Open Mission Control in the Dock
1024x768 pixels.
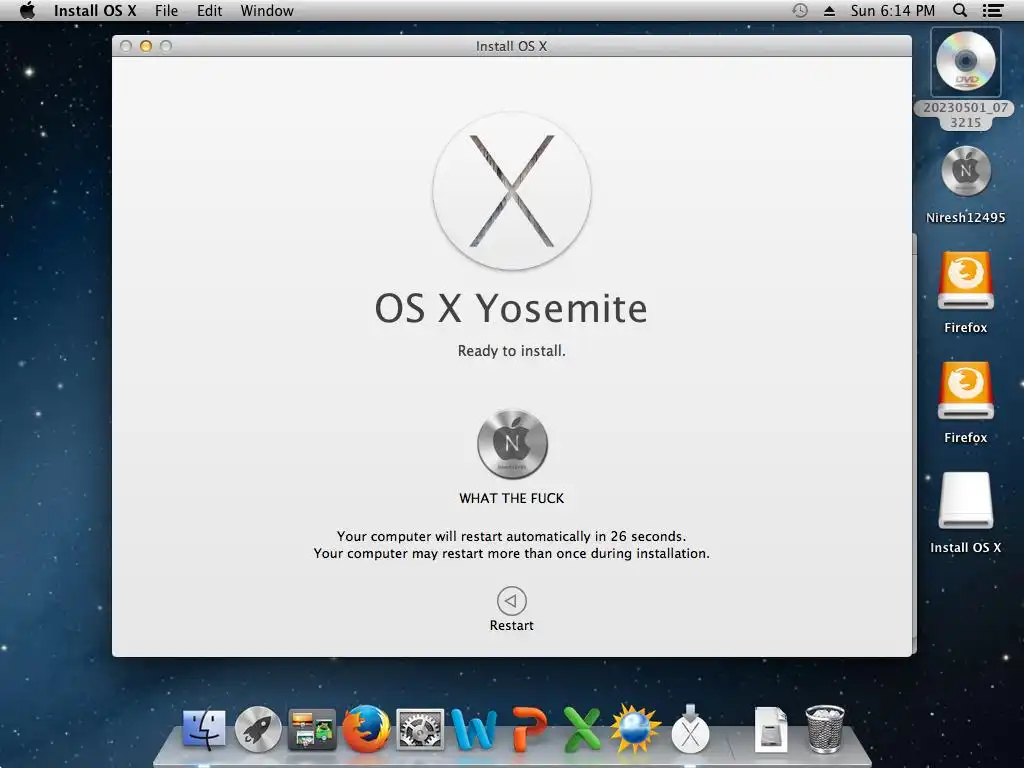point(312,729)
